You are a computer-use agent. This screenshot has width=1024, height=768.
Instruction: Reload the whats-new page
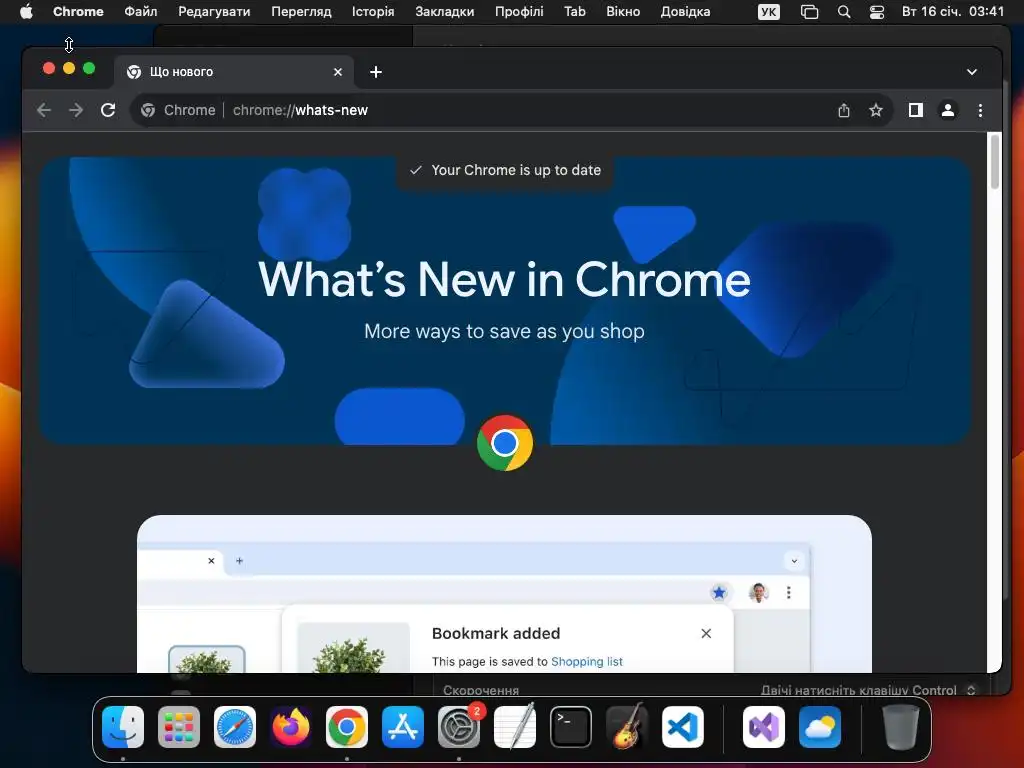(x=108, y=110)
